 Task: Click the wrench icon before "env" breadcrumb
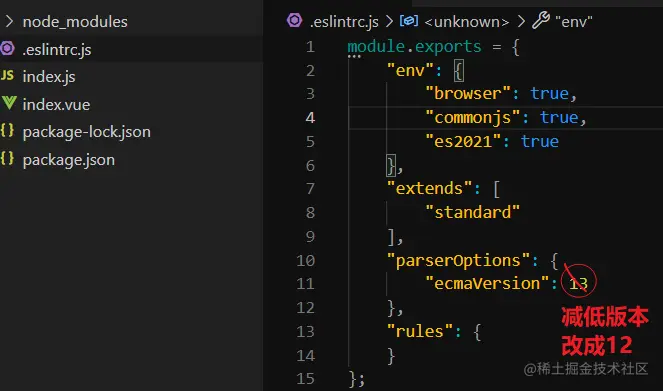(541, 20)
